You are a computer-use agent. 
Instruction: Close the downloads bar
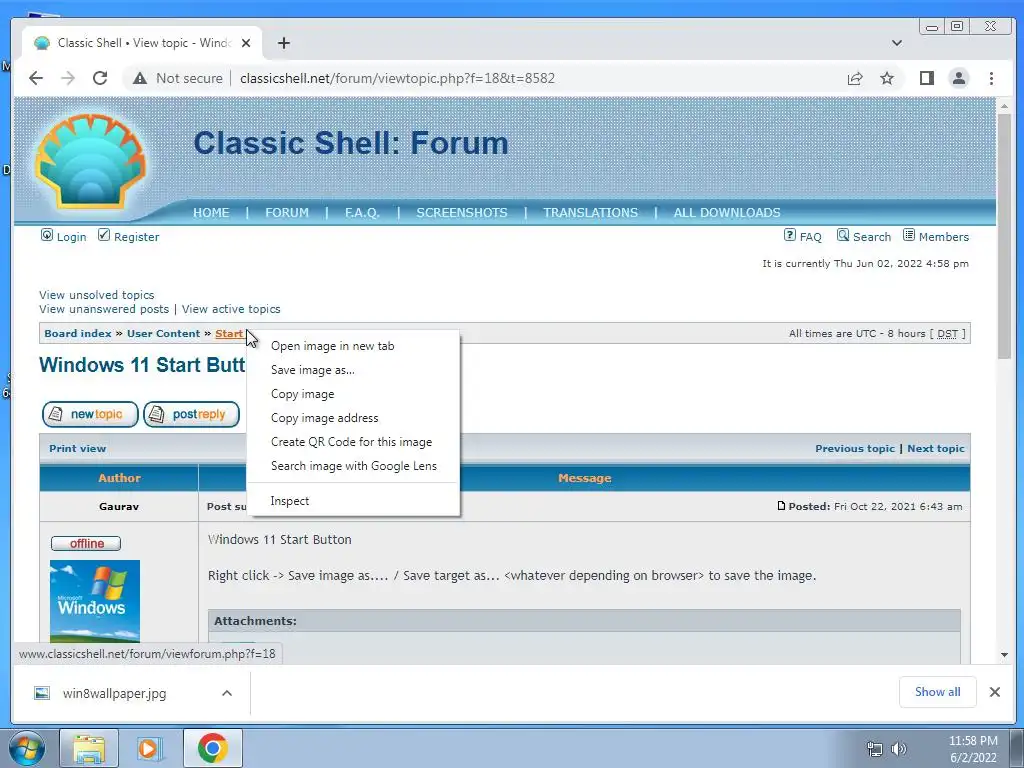pos(995,692)
